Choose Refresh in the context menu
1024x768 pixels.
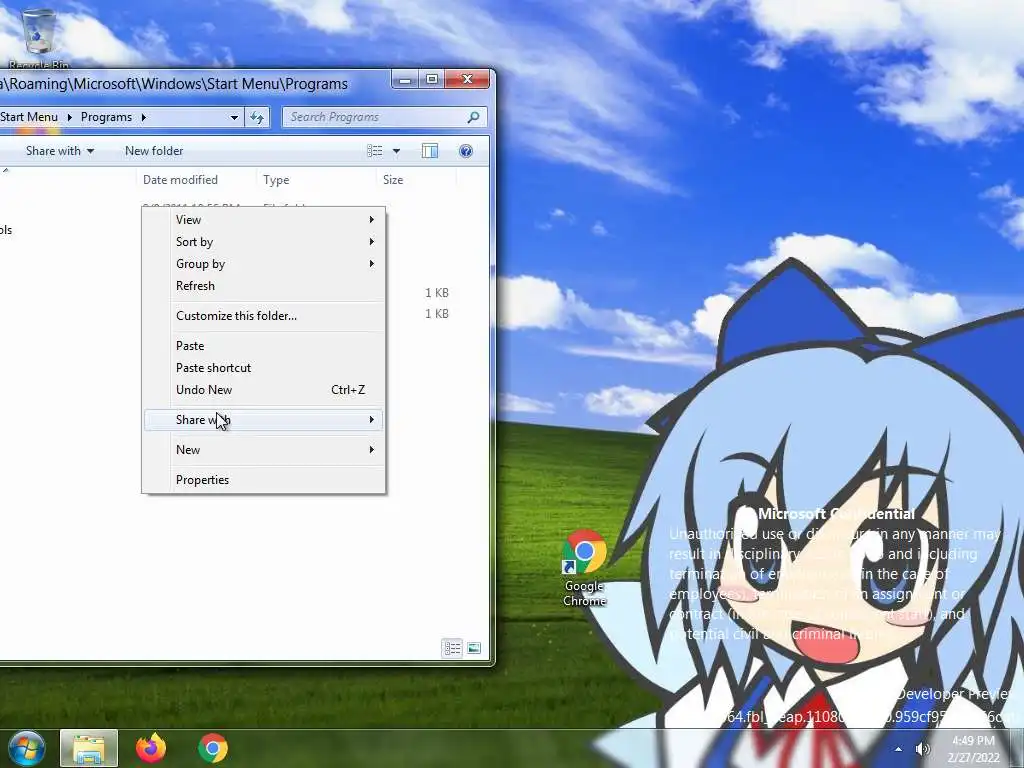click(263, 285)
